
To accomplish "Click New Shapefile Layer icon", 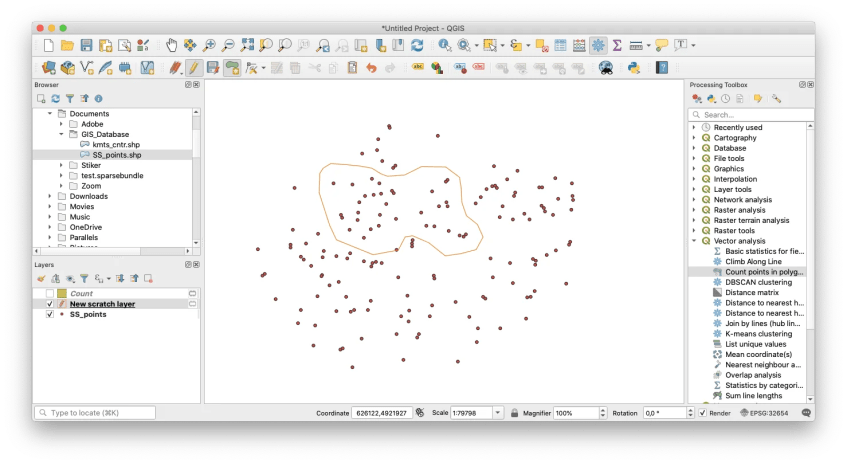I will (x=87, y=68).
